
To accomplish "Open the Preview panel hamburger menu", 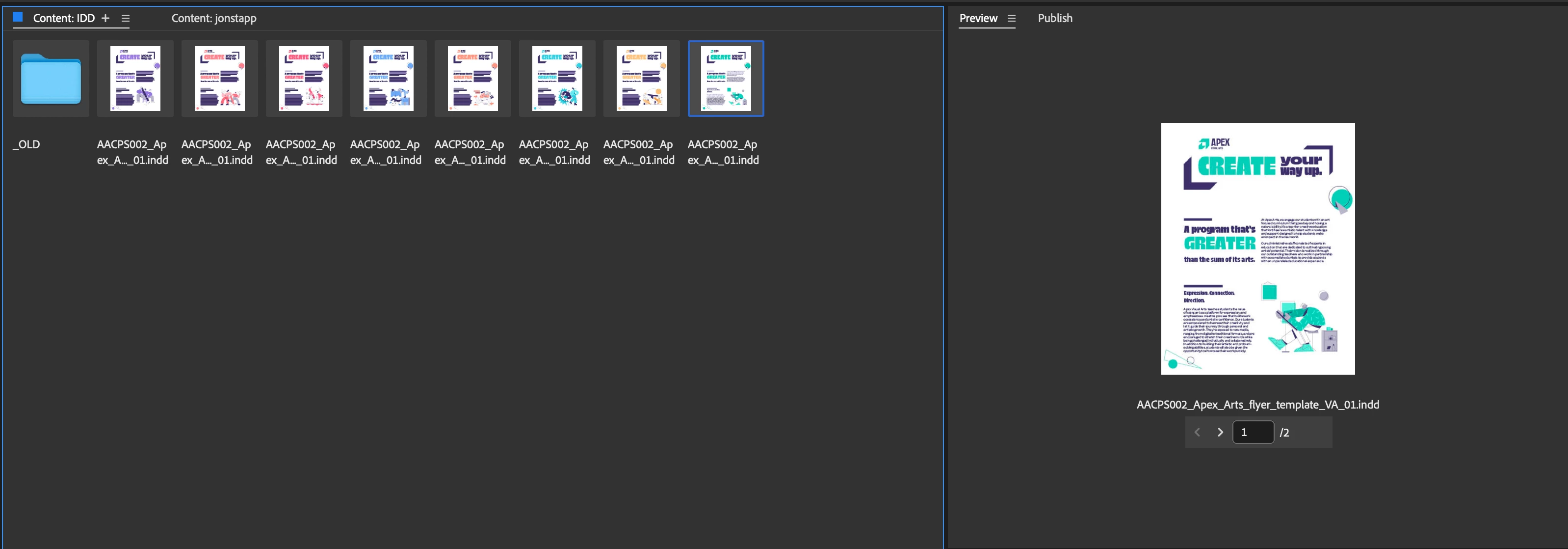I will 1011,18.
